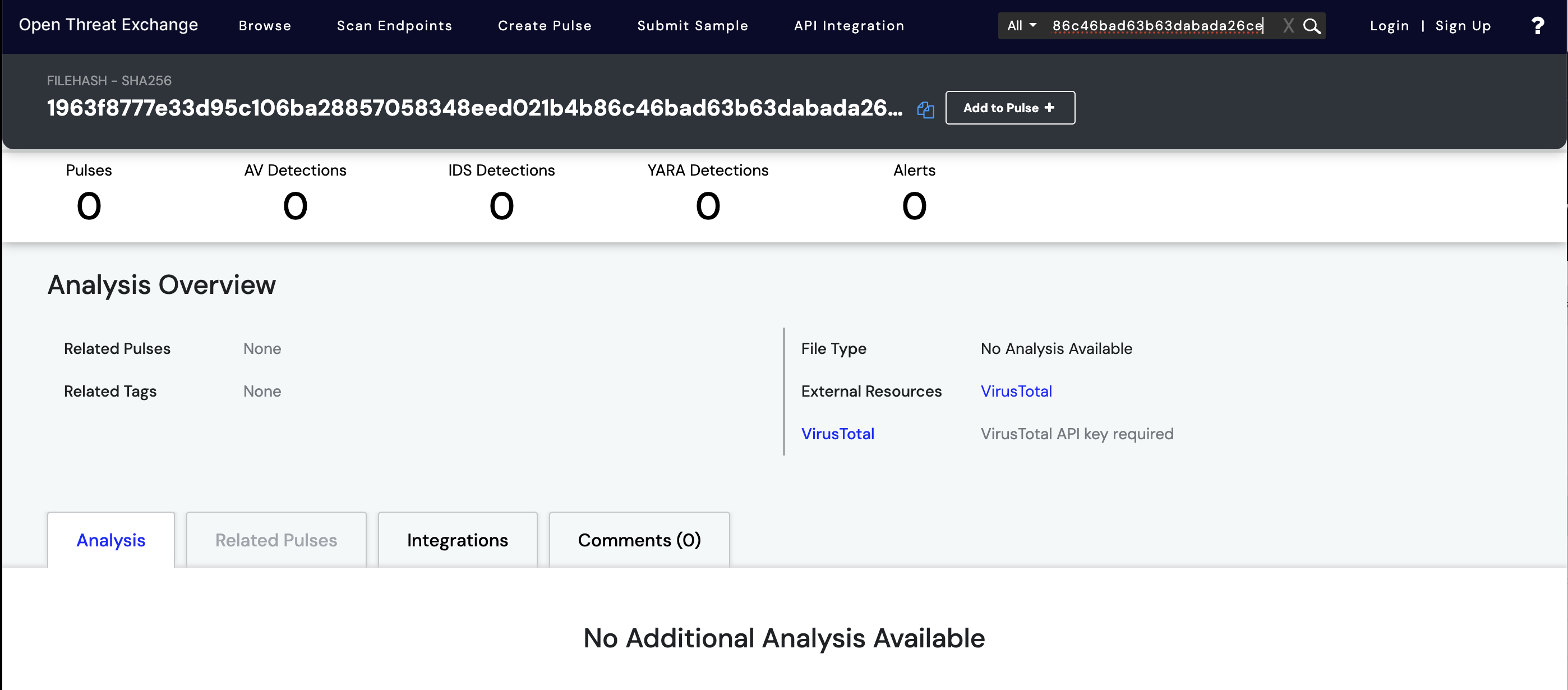Copy the SHA256 hash with copy icon
Screen dimensions: 1568x690
point(925,109)
